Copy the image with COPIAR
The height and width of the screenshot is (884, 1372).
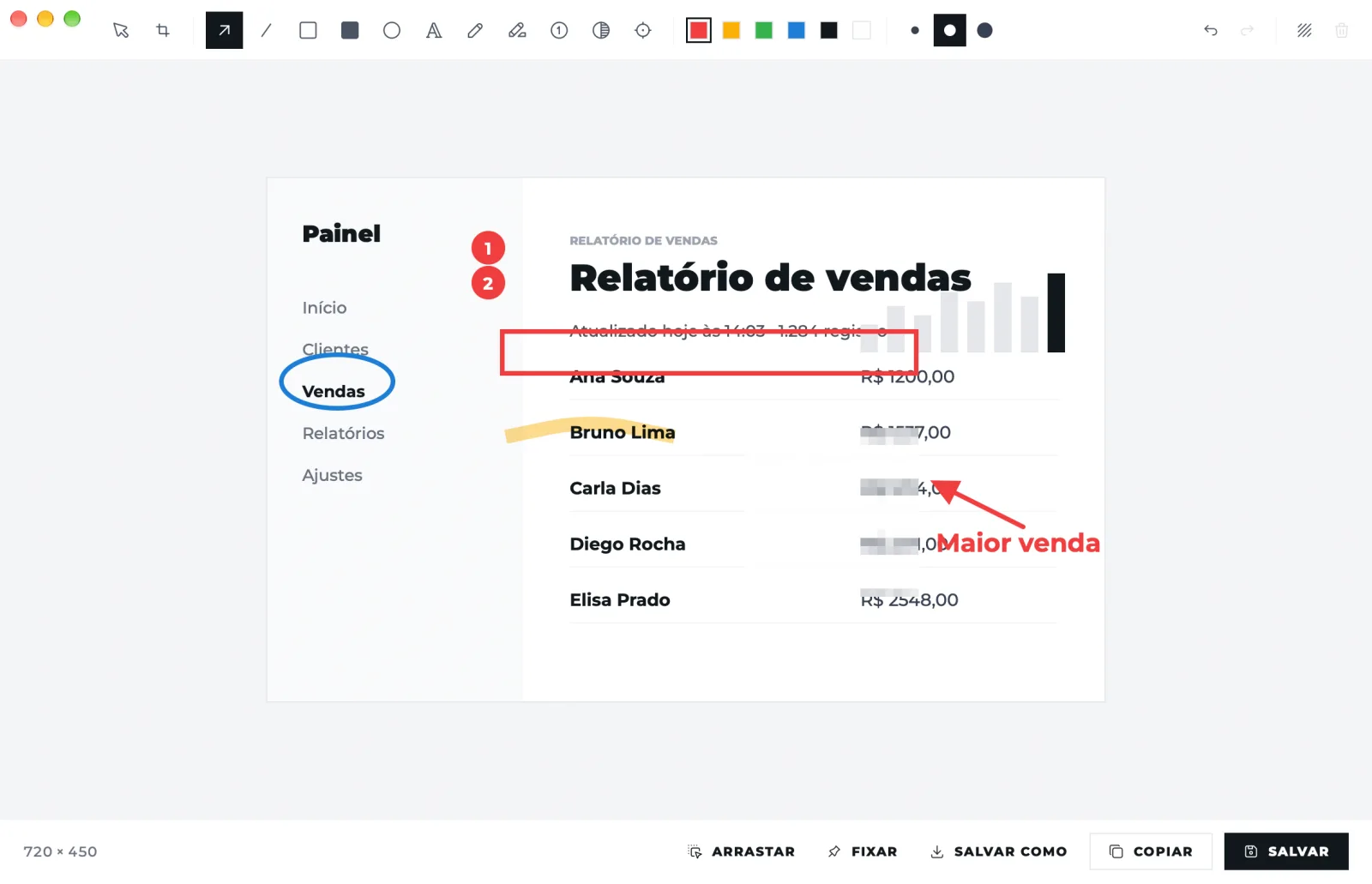[x=1151, y=851]
